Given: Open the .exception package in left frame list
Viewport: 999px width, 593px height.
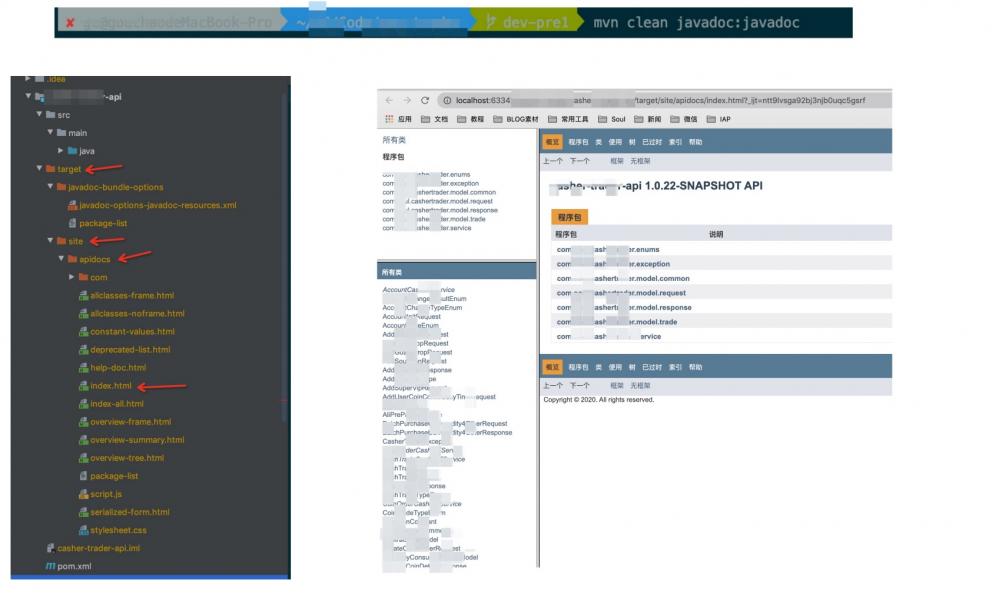Looking at the screenshot, I should (x=431, y=183).
